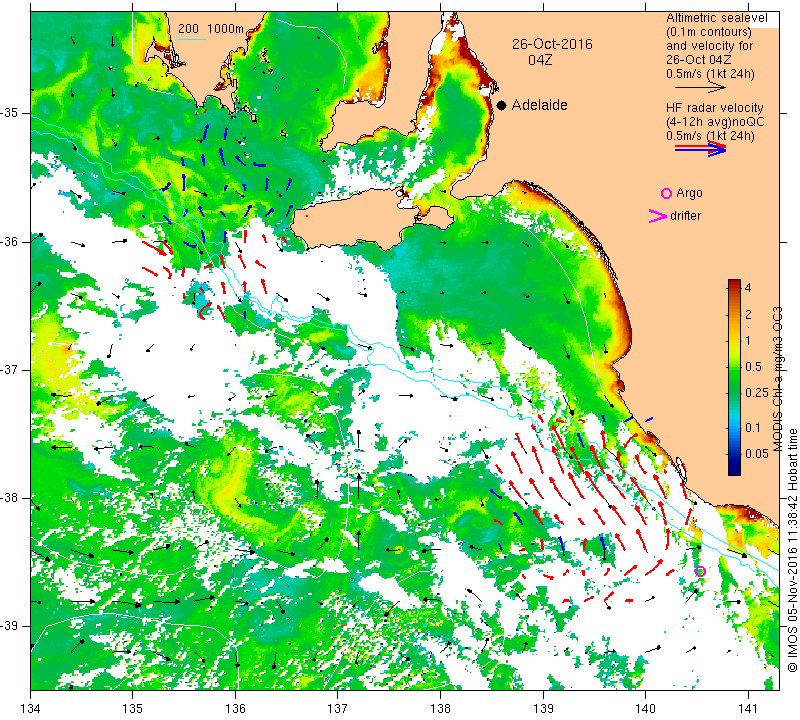Screen dimensions: 800x720
Task: Click the 'Argo' legend label
Action: point(689,193)
